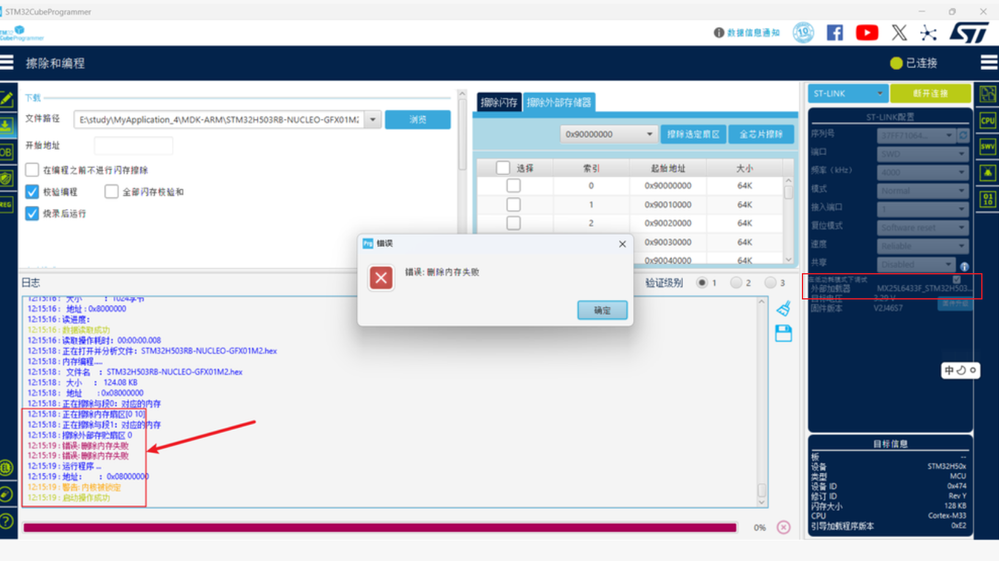Toggle the full flash checksum checkbox

[x=111, y=192]
